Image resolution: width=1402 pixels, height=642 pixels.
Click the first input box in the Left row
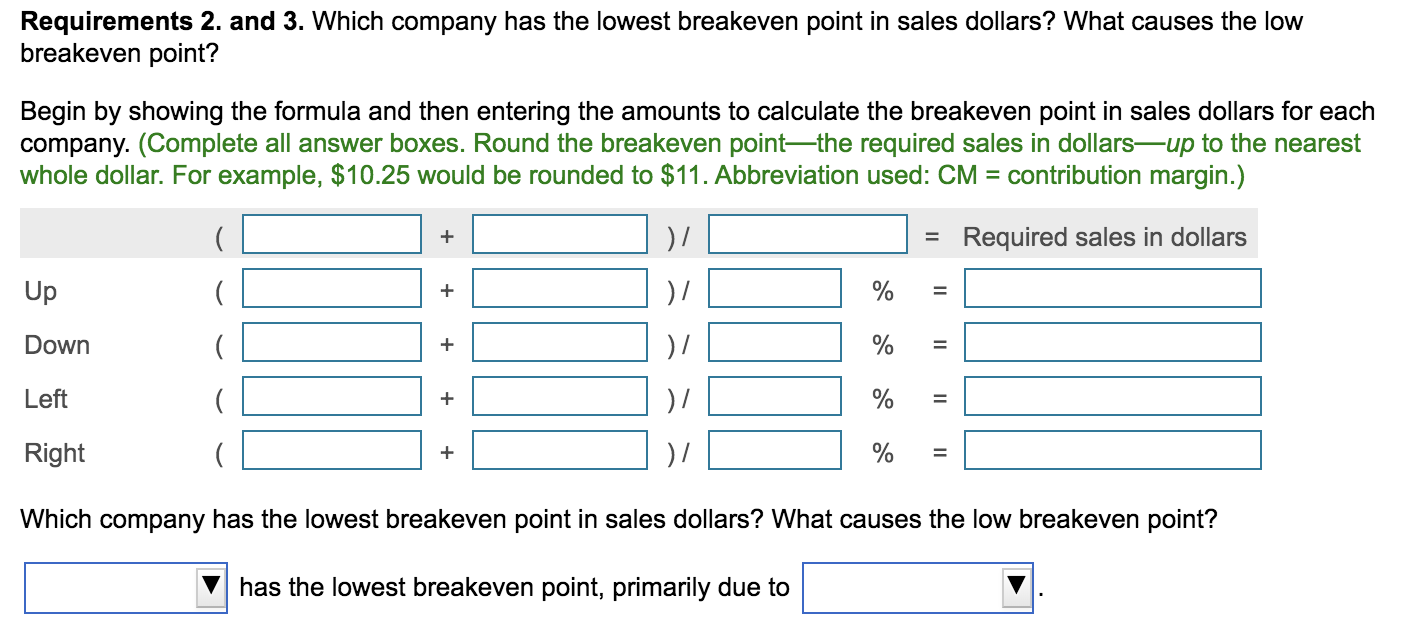click(x=330, y=396)
